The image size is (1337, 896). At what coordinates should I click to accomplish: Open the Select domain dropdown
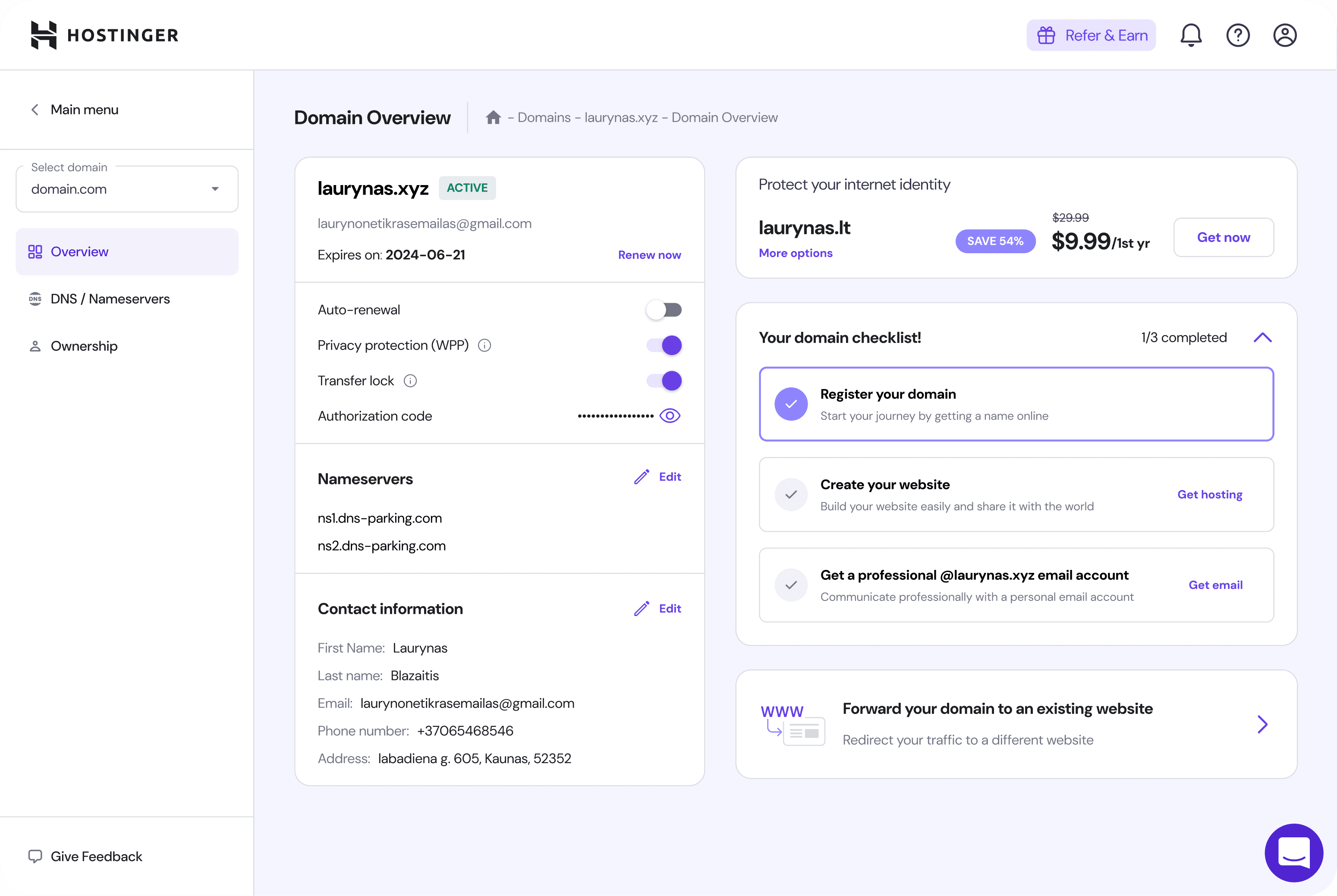click(127, 189)
